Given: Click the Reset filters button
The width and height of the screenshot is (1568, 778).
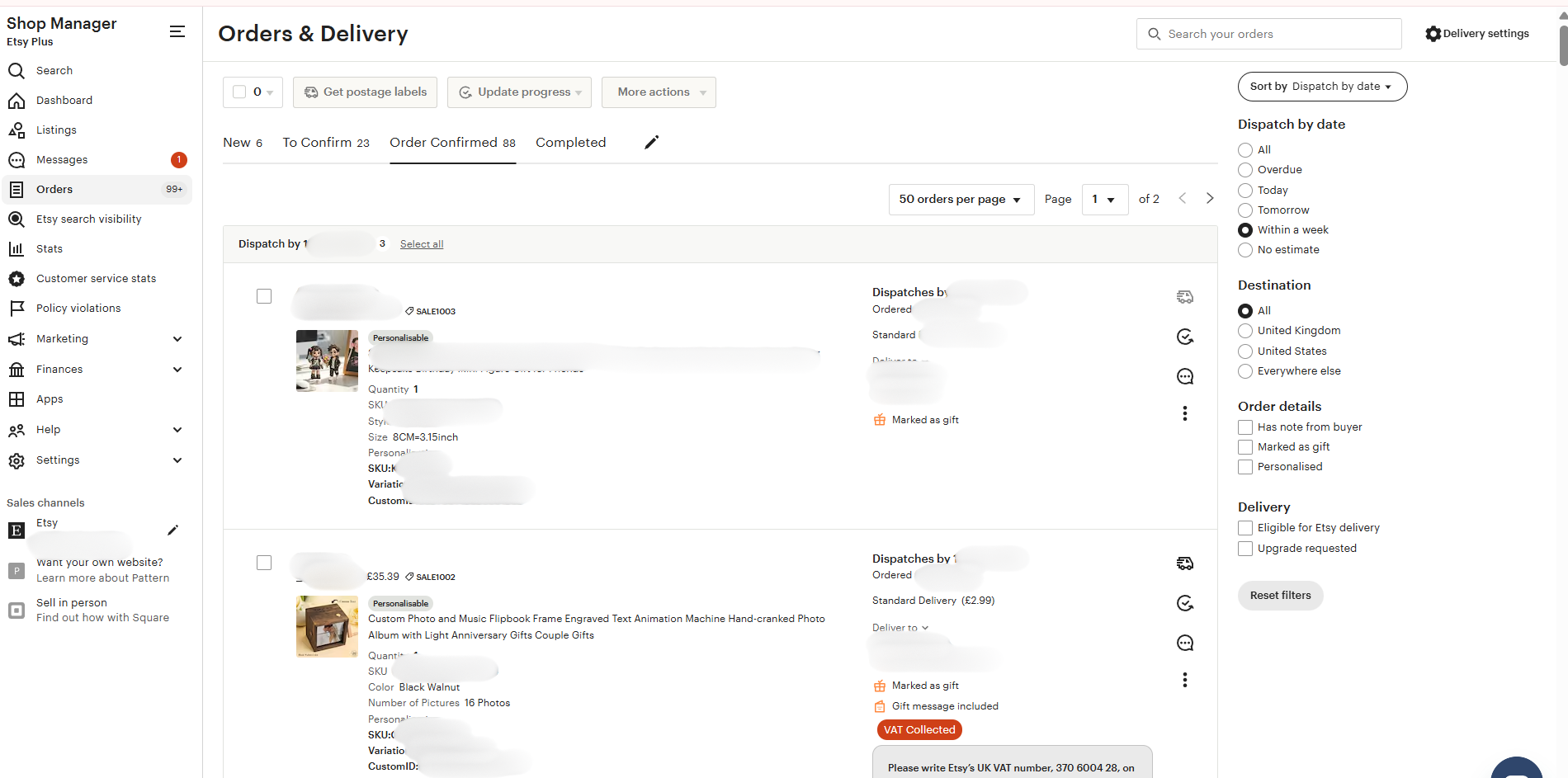Looking at the screenshot, I should pos(1281,596).
